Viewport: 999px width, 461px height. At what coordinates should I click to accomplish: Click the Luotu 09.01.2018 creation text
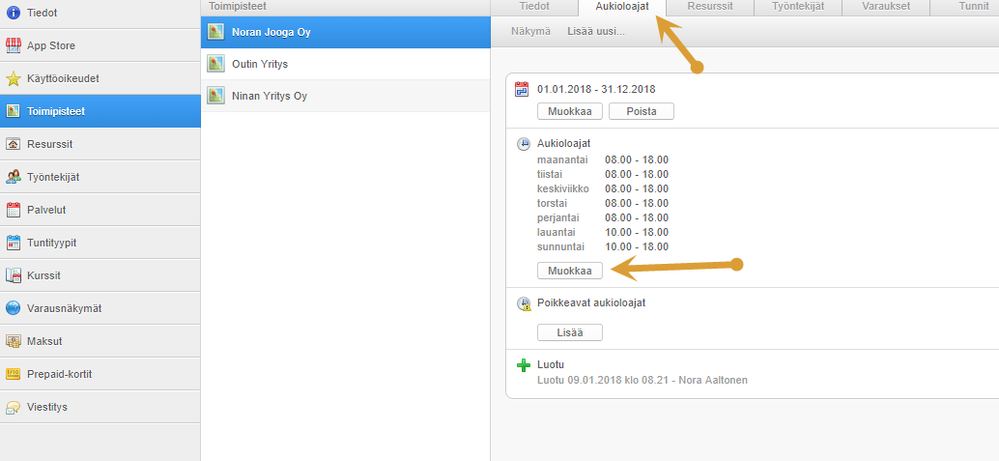pyautogui.click(x=642, y=380)
